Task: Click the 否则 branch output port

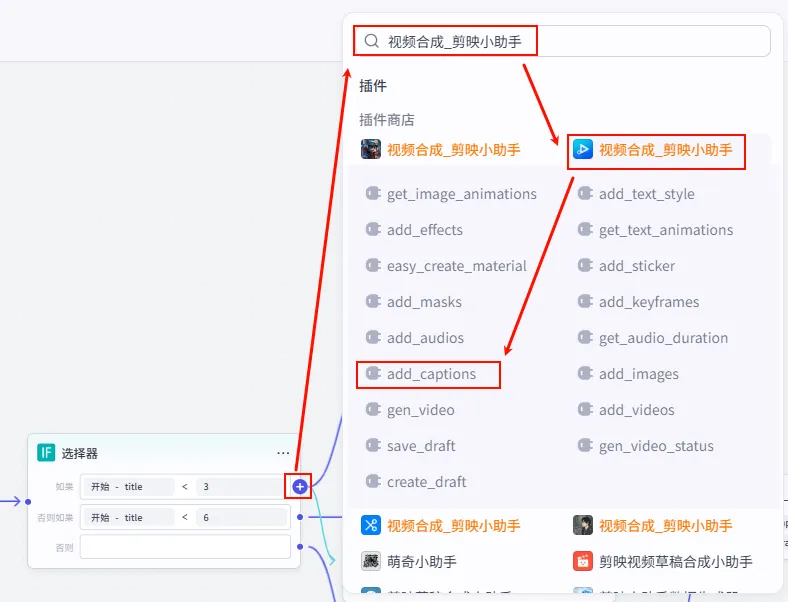Action: tap(300, 547)
